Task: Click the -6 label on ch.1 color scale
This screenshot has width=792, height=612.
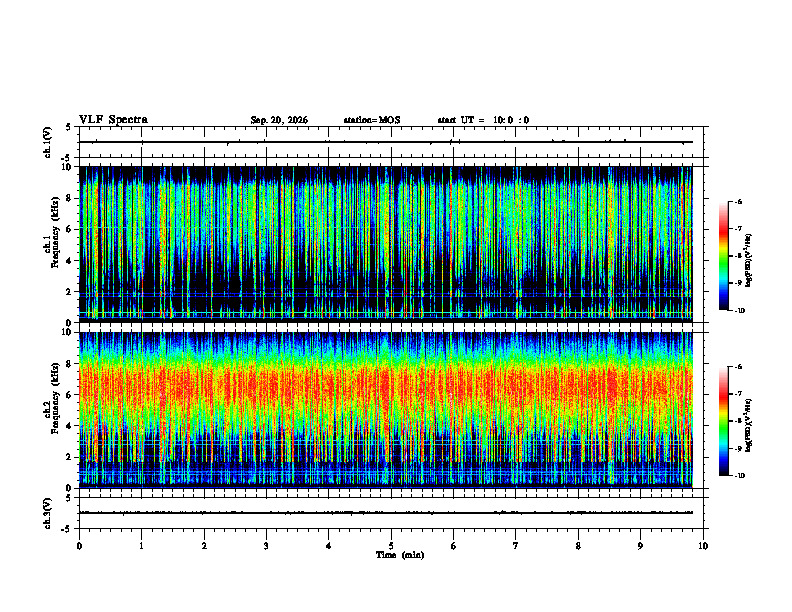Action: coord(738,202)
